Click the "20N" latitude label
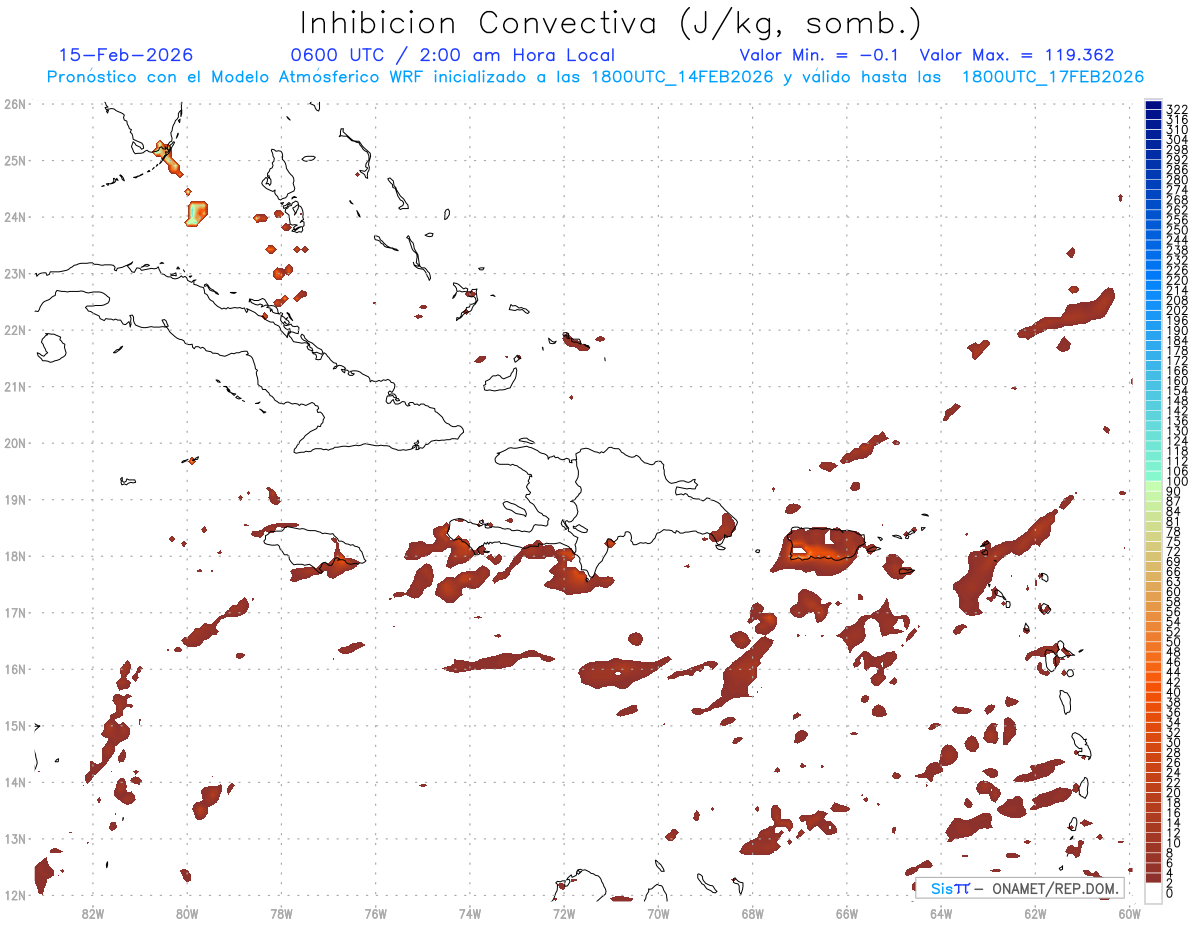This screenshot has width=1200, height=927. 15,442
